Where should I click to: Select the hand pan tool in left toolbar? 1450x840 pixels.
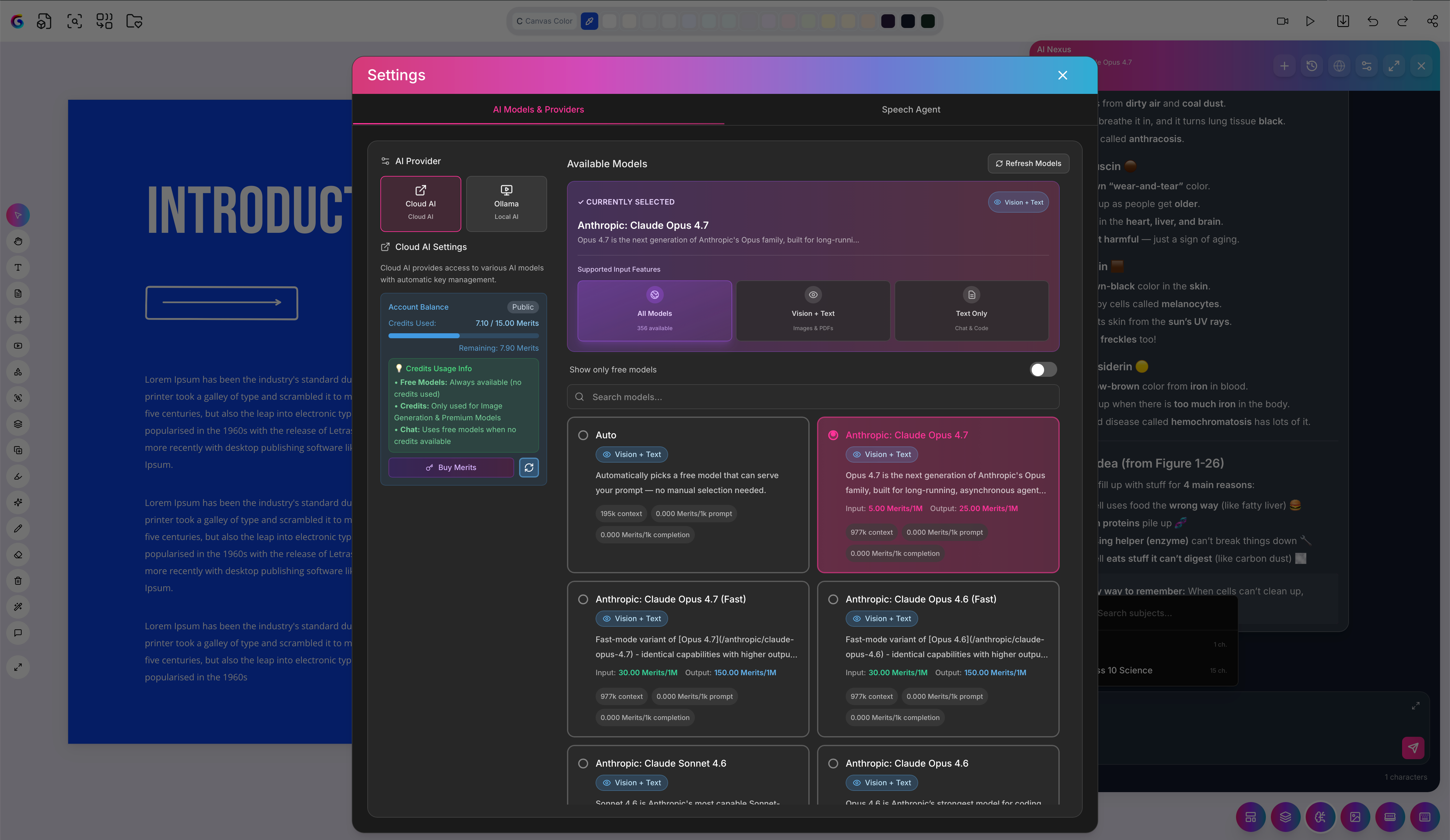18,242
